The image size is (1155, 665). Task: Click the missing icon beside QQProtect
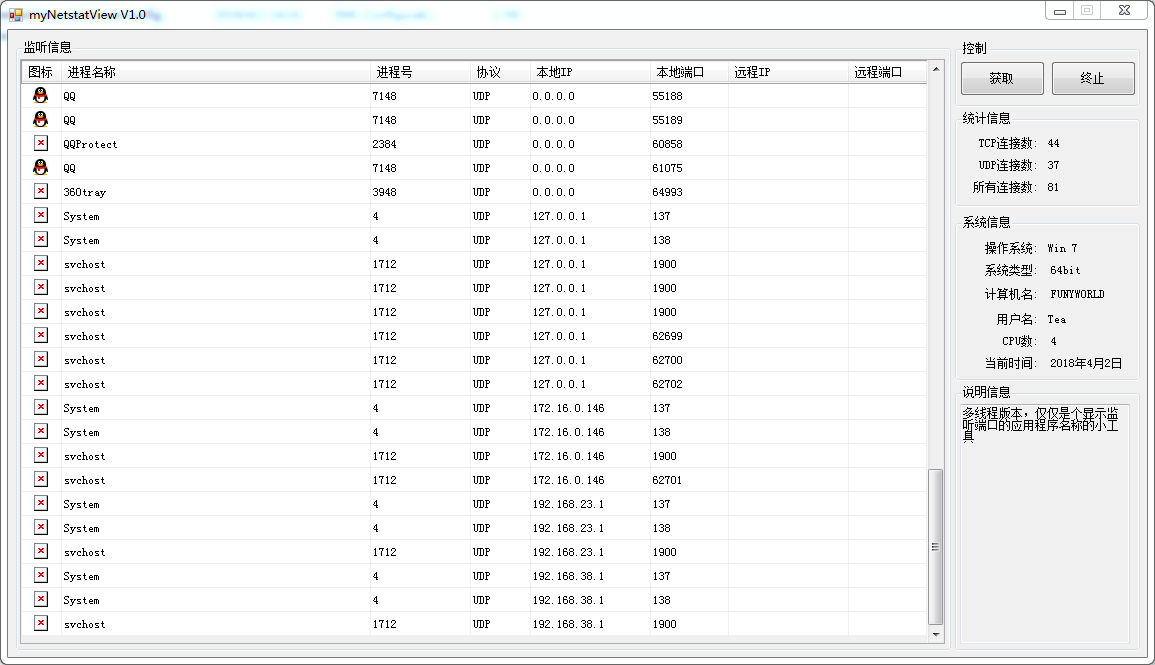41,143
